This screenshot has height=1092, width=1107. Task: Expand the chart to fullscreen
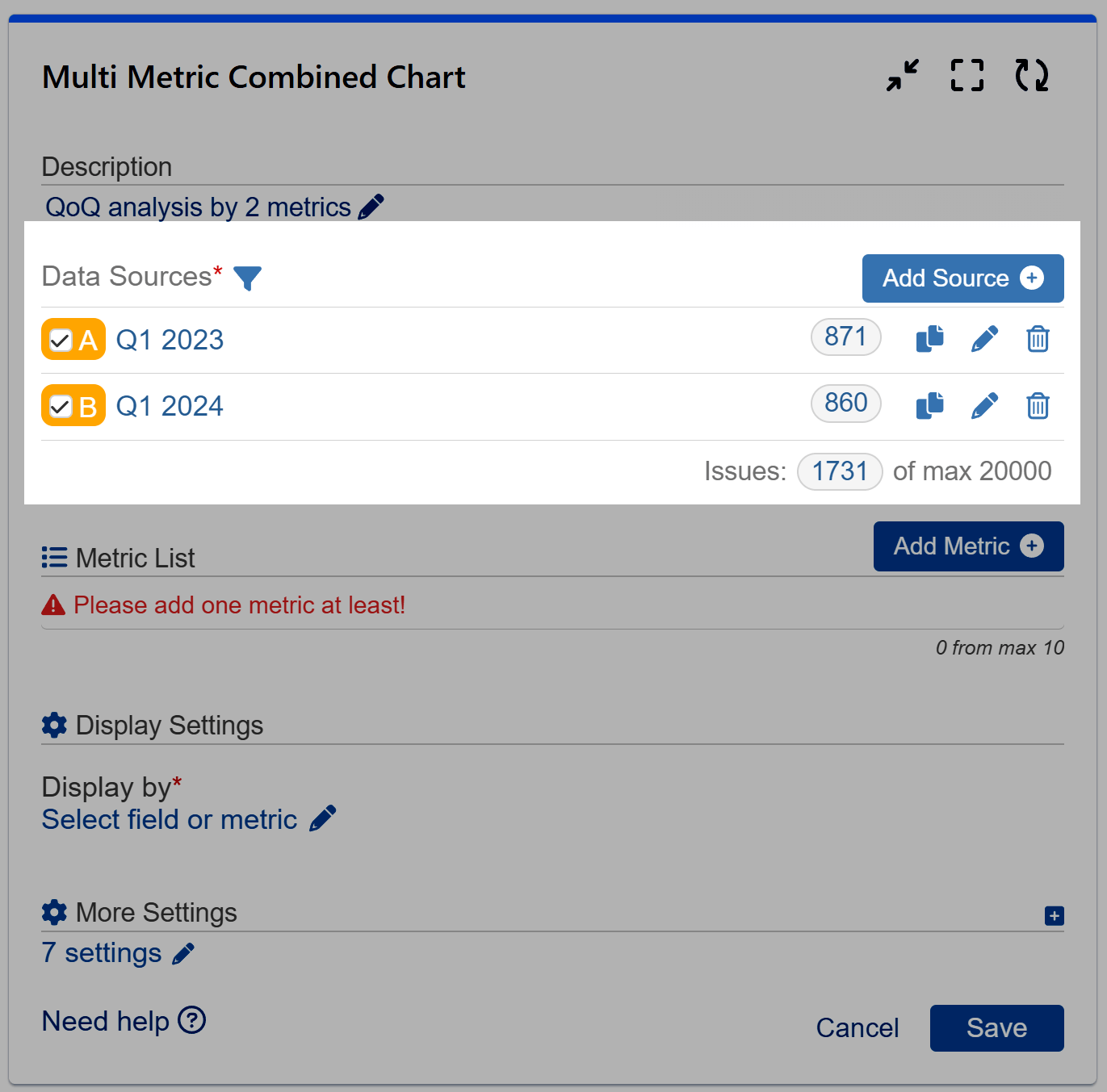coord(966,75)
